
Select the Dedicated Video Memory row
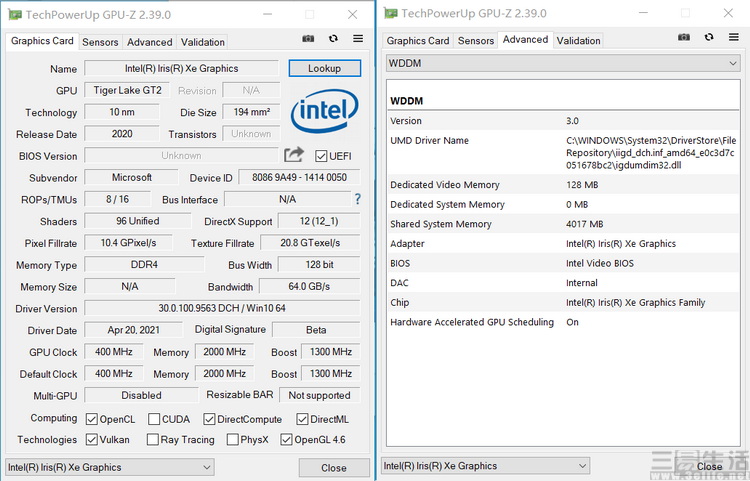tap(563, 185)
